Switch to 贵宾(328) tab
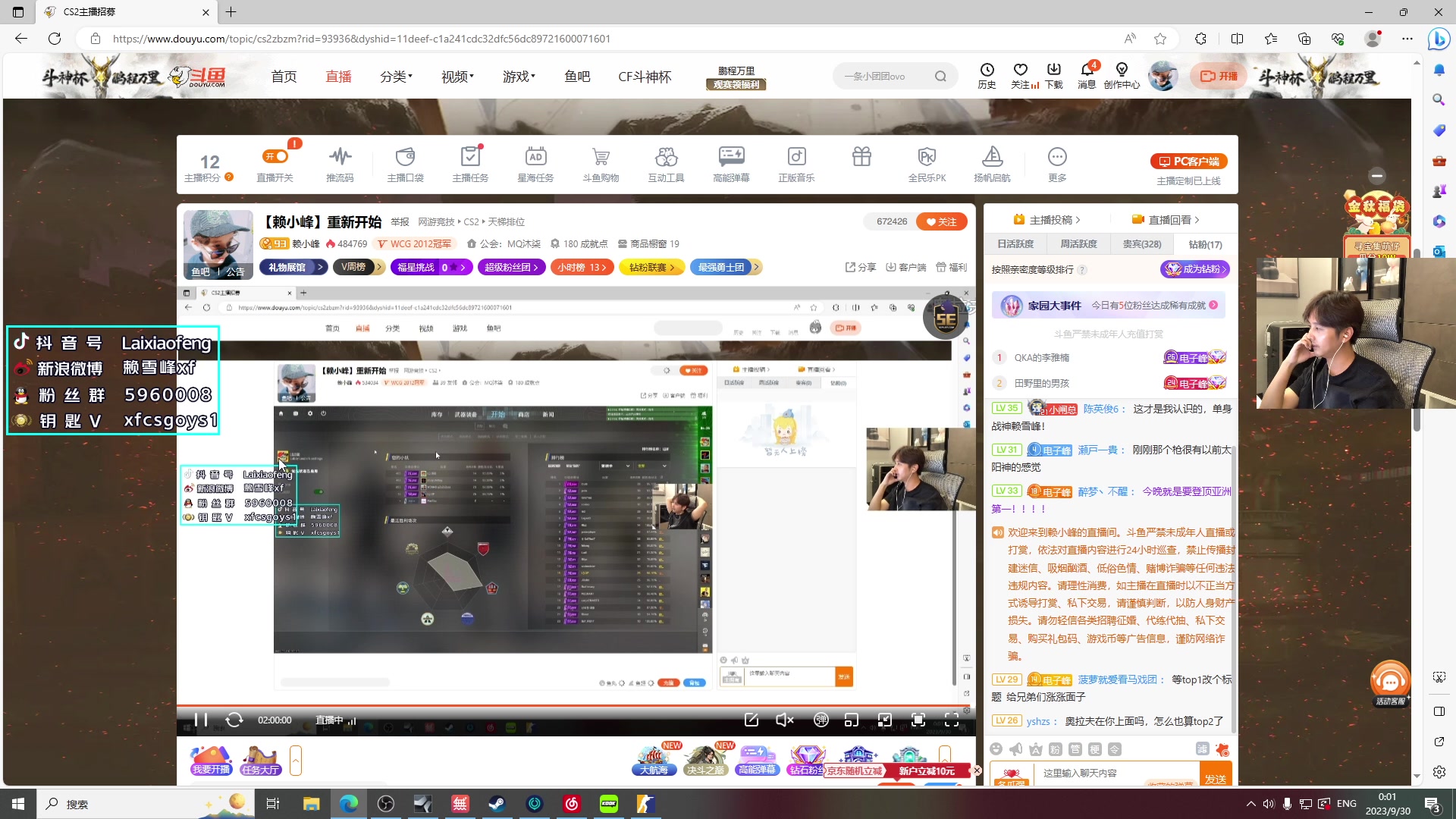Screen dimensions: 1456x819 coord(1141,244)
